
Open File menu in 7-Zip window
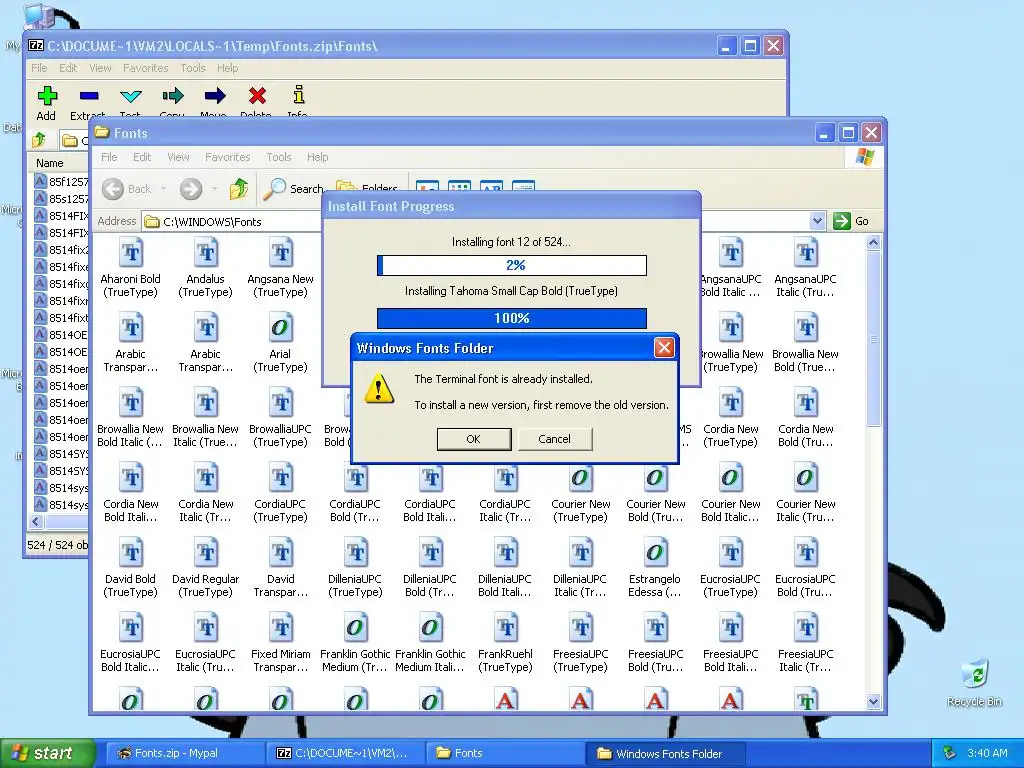(39, 68)
